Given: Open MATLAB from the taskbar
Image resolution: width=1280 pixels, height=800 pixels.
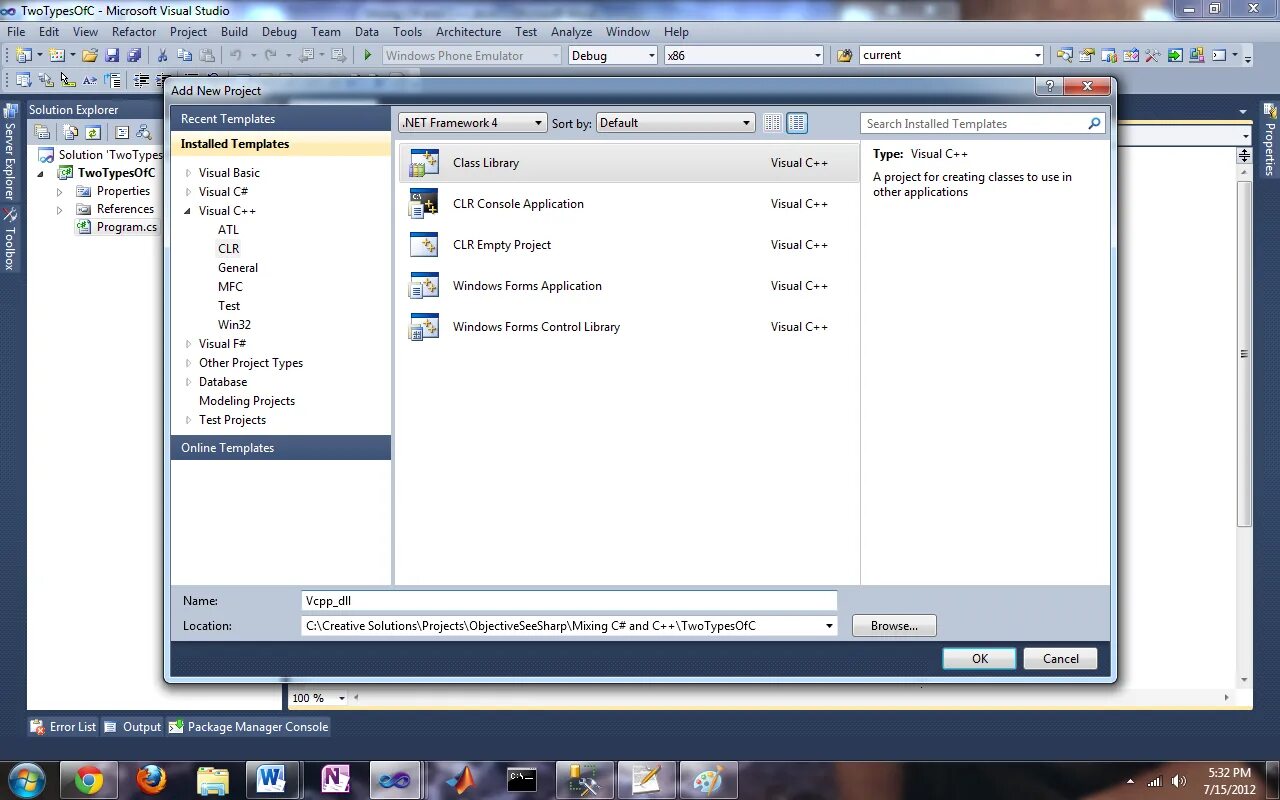Looking at the screenshot, I should click(x=460, y=780).
